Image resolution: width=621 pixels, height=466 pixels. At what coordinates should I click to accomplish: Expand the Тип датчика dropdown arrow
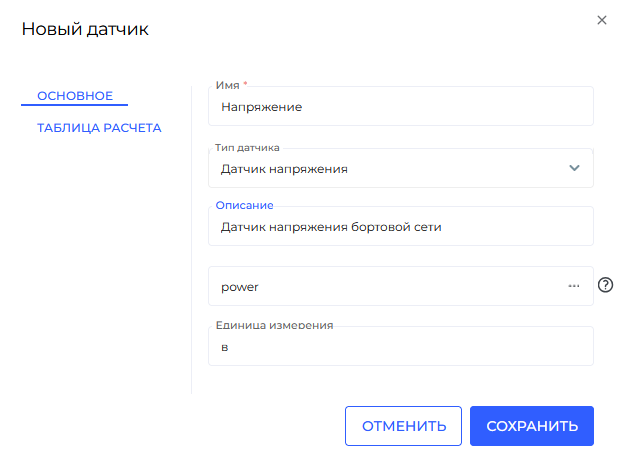(574, 168)
